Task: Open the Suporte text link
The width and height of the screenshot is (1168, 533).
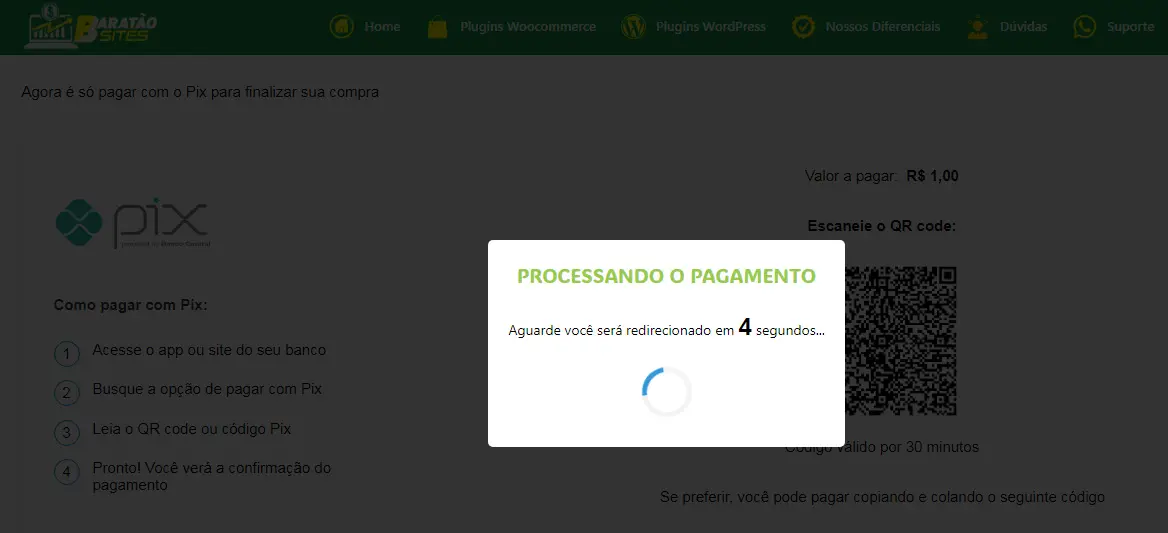Action: [1130, 27]
